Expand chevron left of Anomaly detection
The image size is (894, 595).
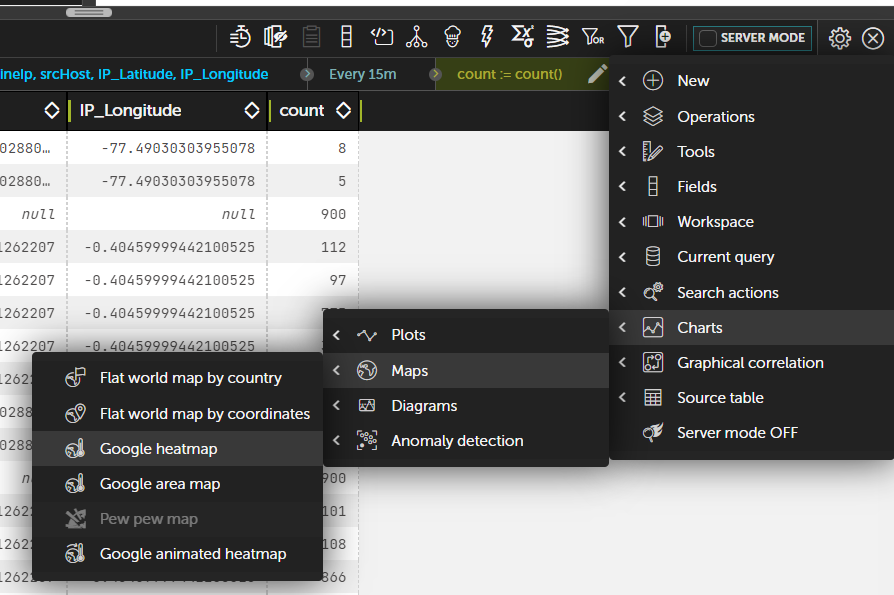(x=336, y=441)
